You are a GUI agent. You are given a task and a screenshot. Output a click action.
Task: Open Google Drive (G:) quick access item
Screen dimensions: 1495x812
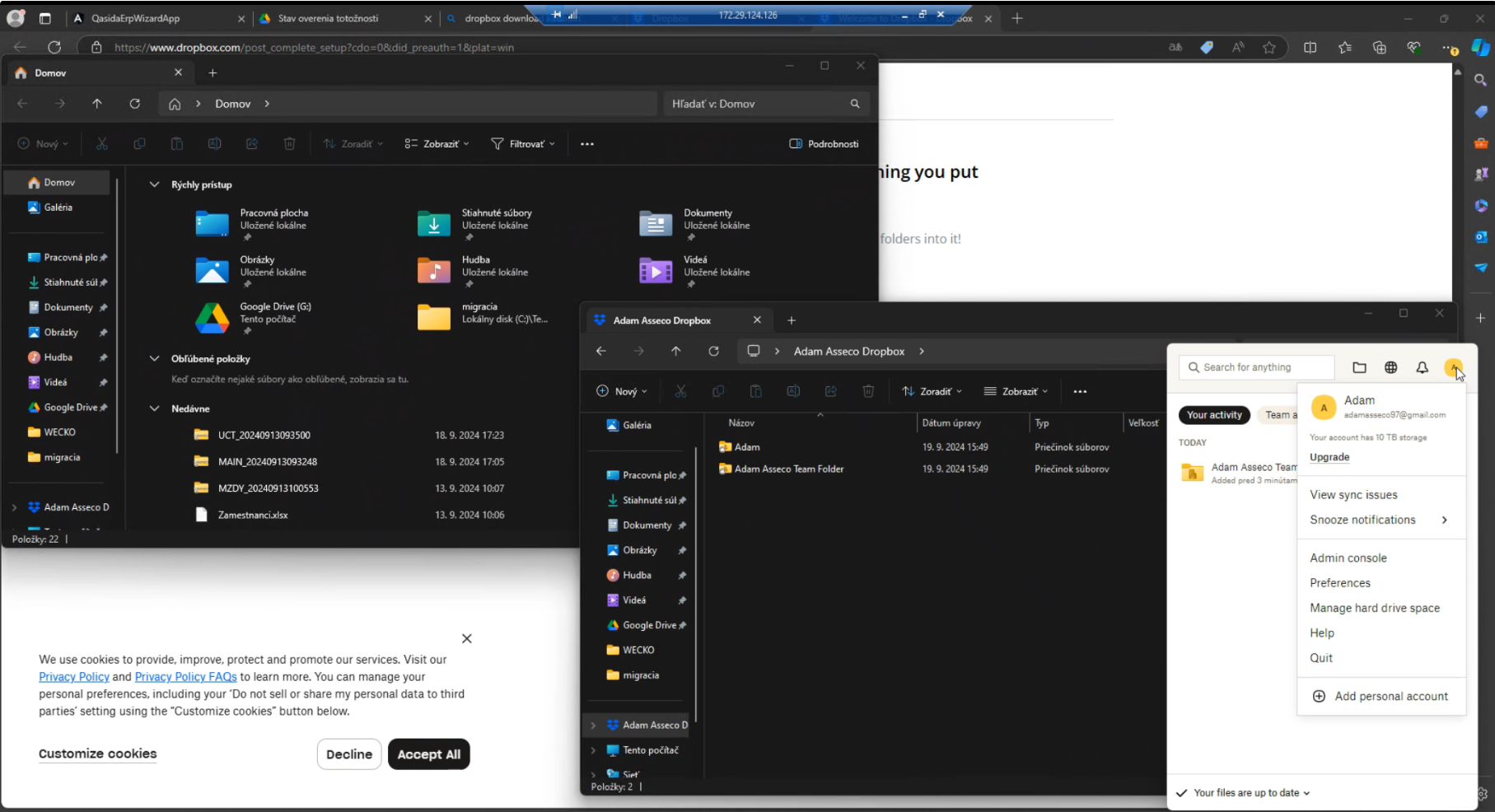tap(255, 318)
